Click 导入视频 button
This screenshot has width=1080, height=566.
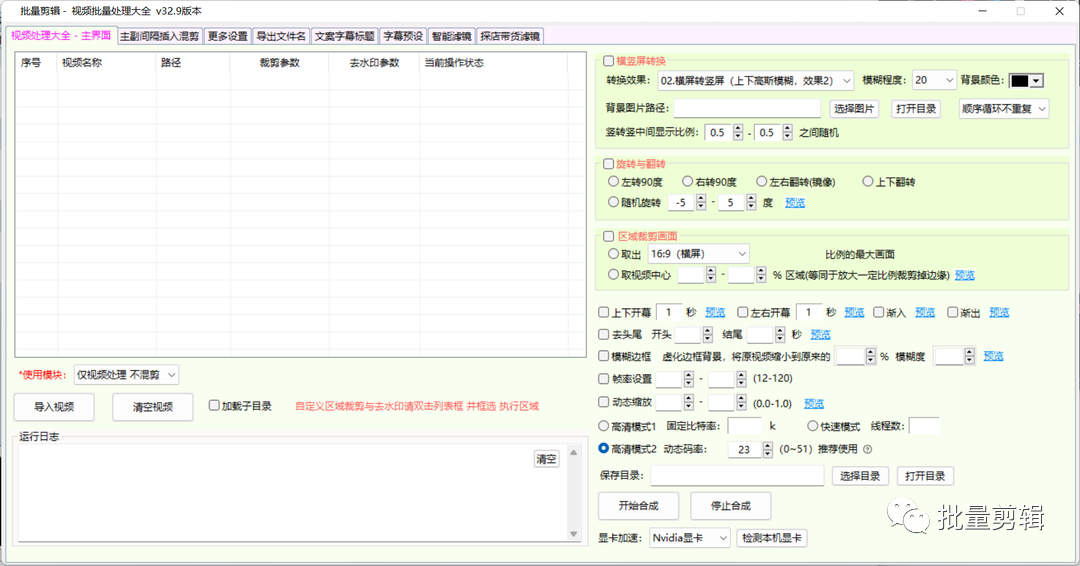click(x=54, y=407)
